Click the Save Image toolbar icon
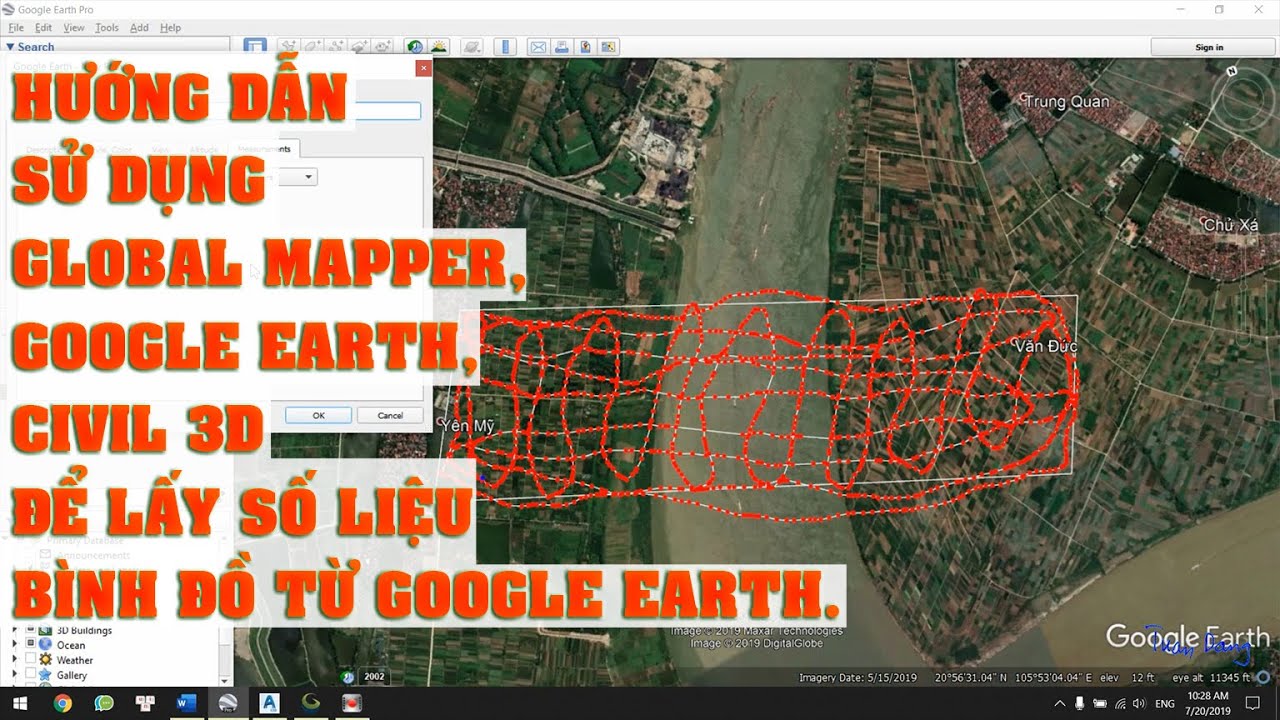Viewport: 1280px width, 720px height. point(585,47)
